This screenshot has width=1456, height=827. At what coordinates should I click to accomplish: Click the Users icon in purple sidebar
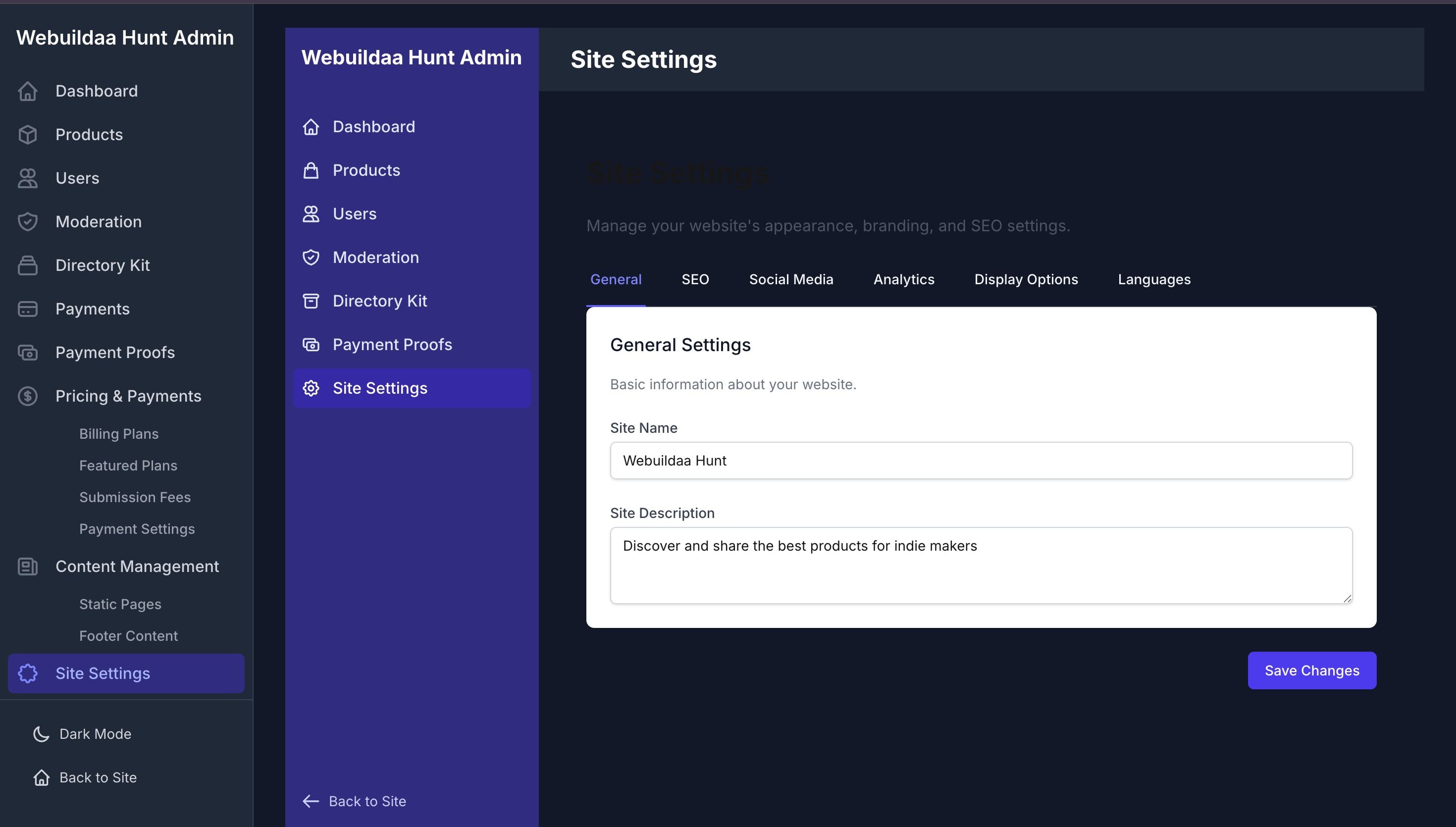(311, 214)
